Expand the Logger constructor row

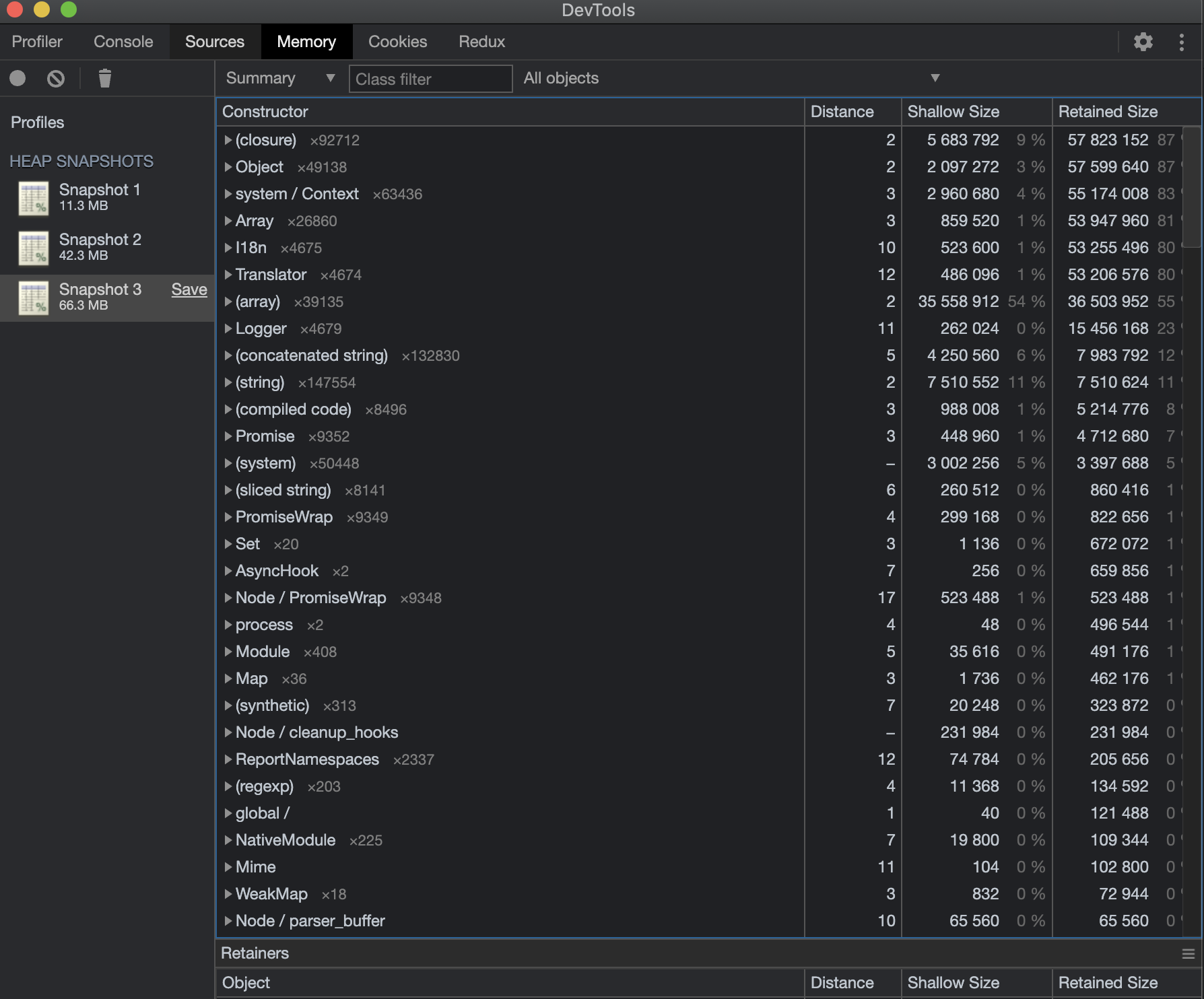coord(228,329)
